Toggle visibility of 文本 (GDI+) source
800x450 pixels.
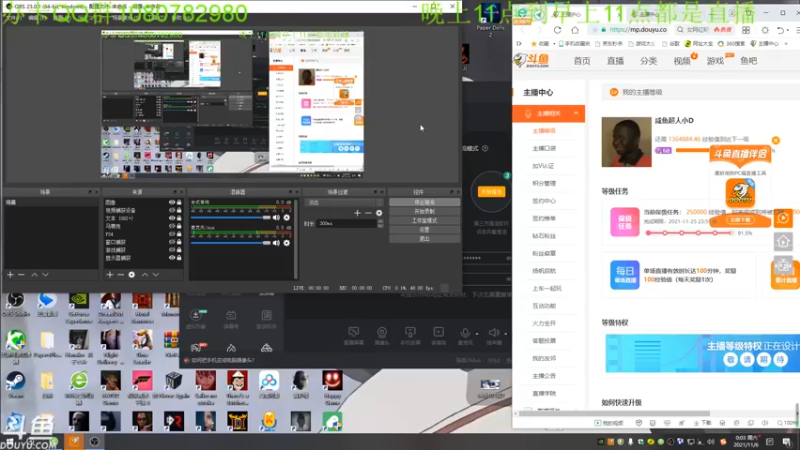tap(171, 218)
